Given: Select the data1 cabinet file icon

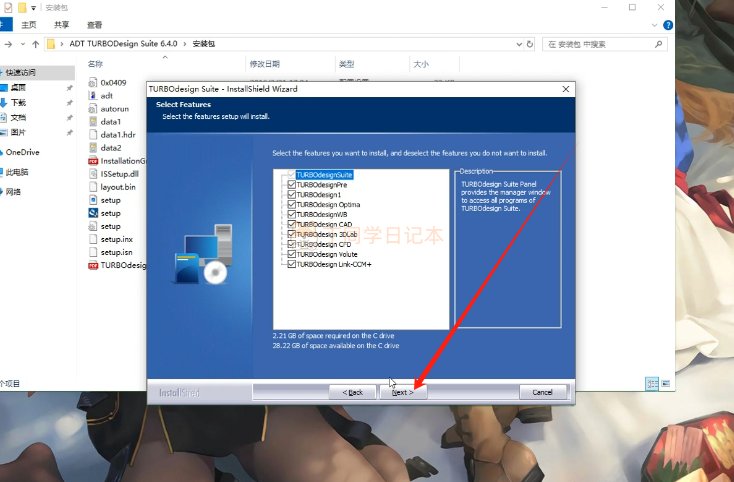Looking at the screenshot, I should click(x=93, y=122).
